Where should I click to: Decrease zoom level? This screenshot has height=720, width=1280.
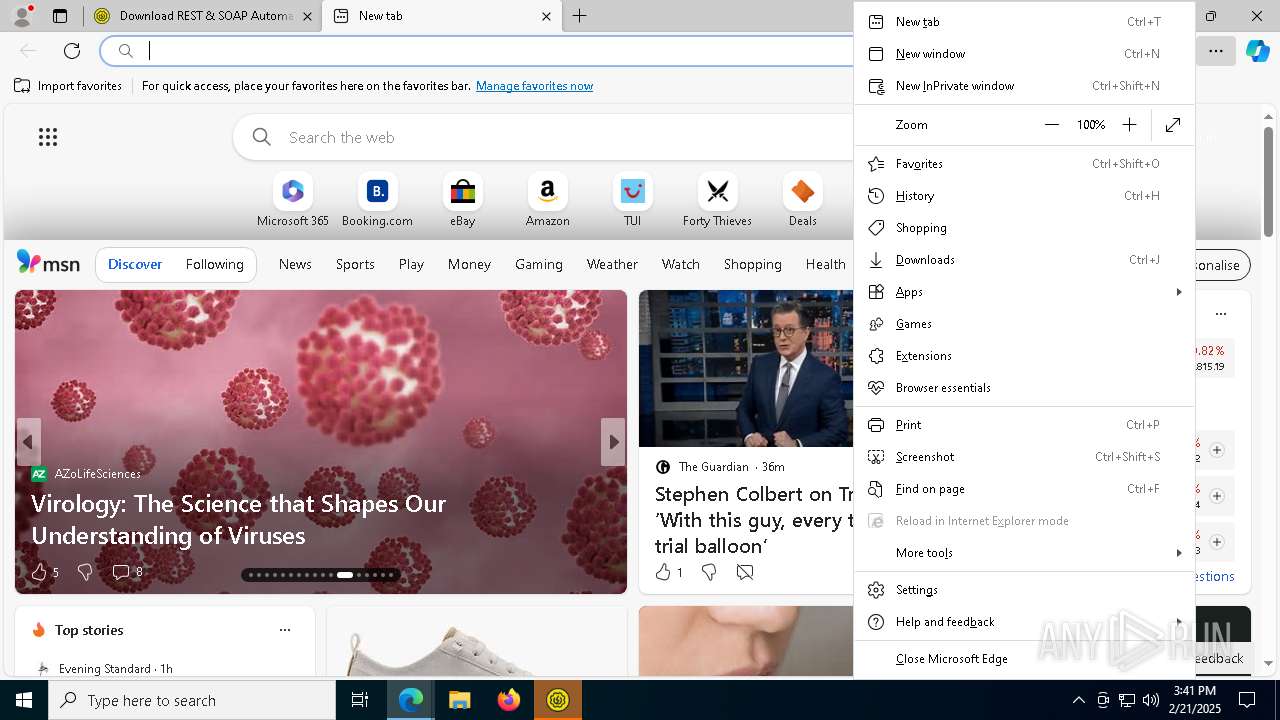pyautogui.click(x=1051, y=125)
